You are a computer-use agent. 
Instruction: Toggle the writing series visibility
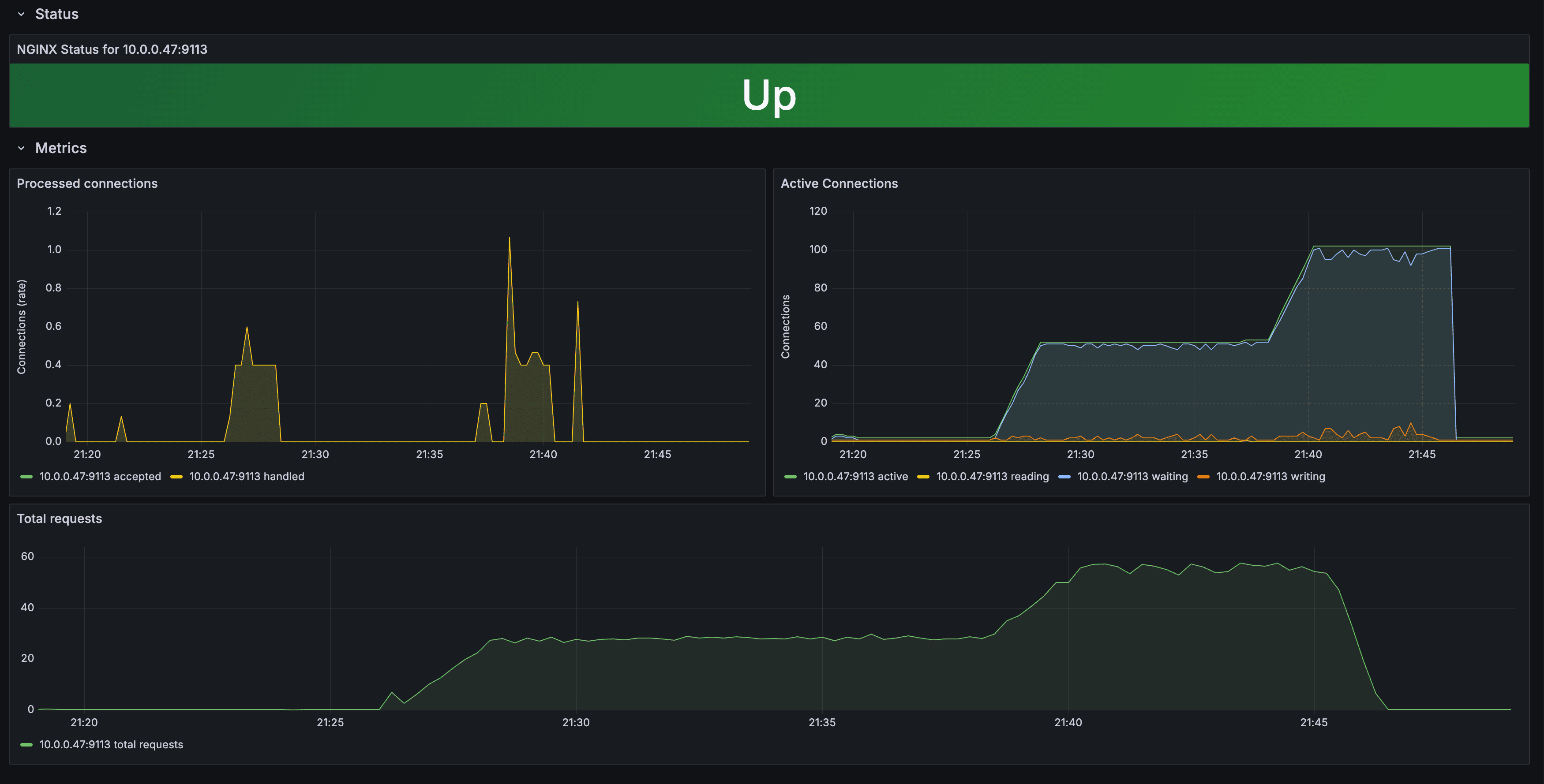pyautogui.click(x=1271, y=476)
